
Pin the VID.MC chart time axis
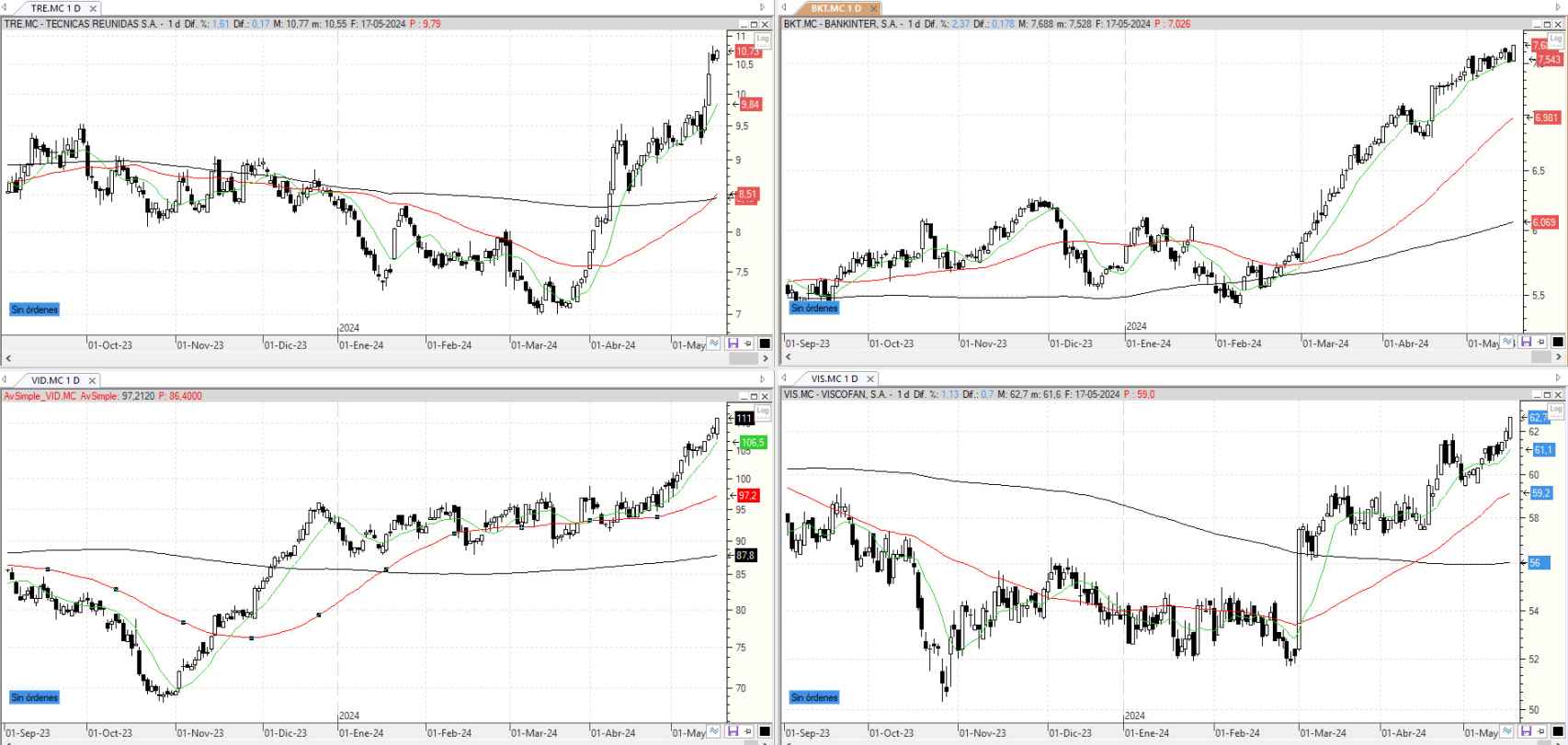pyautogui.click(x=747, y=732)
